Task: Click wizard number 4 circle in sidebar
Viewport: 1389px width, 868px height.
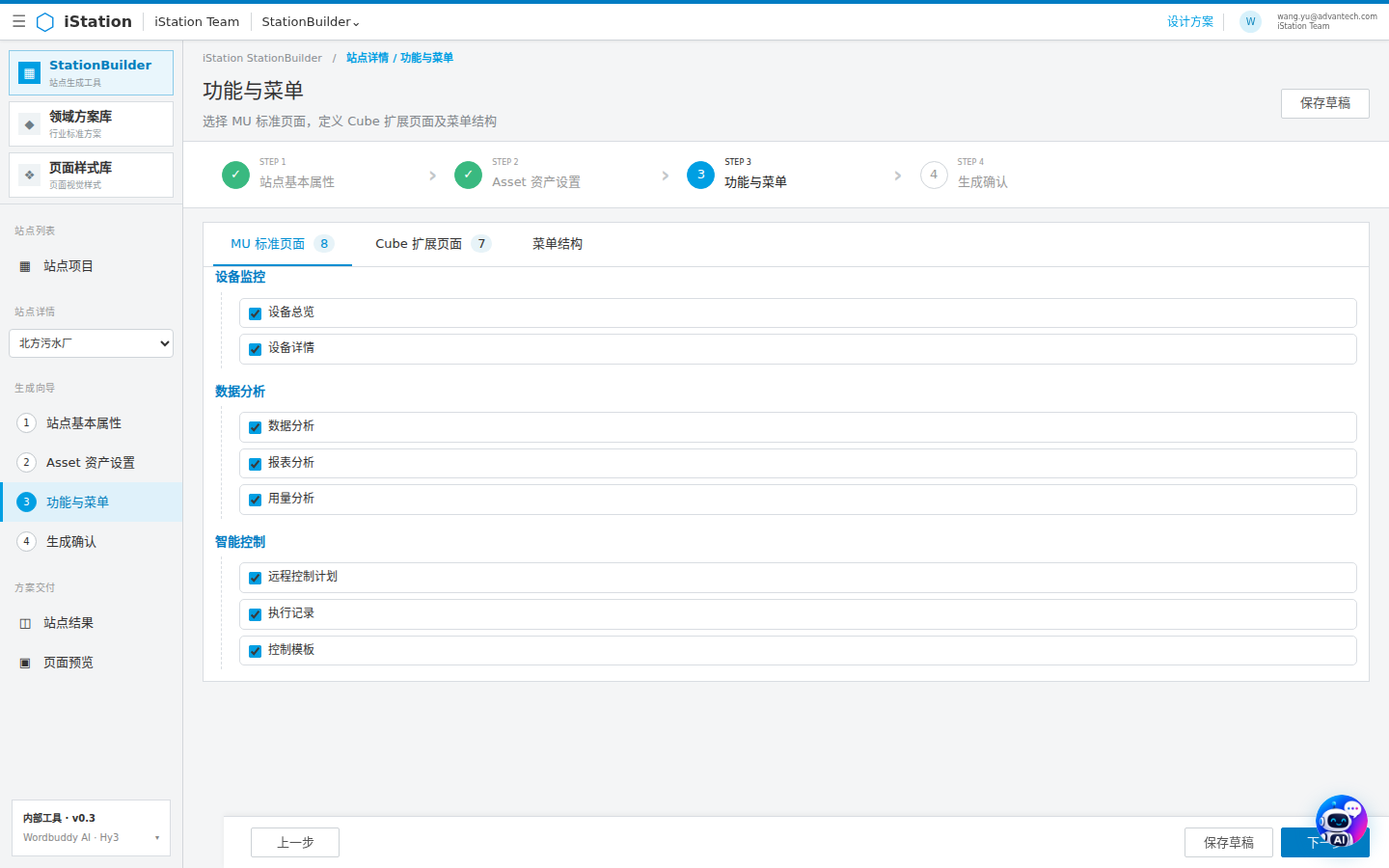Action: point(27,541)
